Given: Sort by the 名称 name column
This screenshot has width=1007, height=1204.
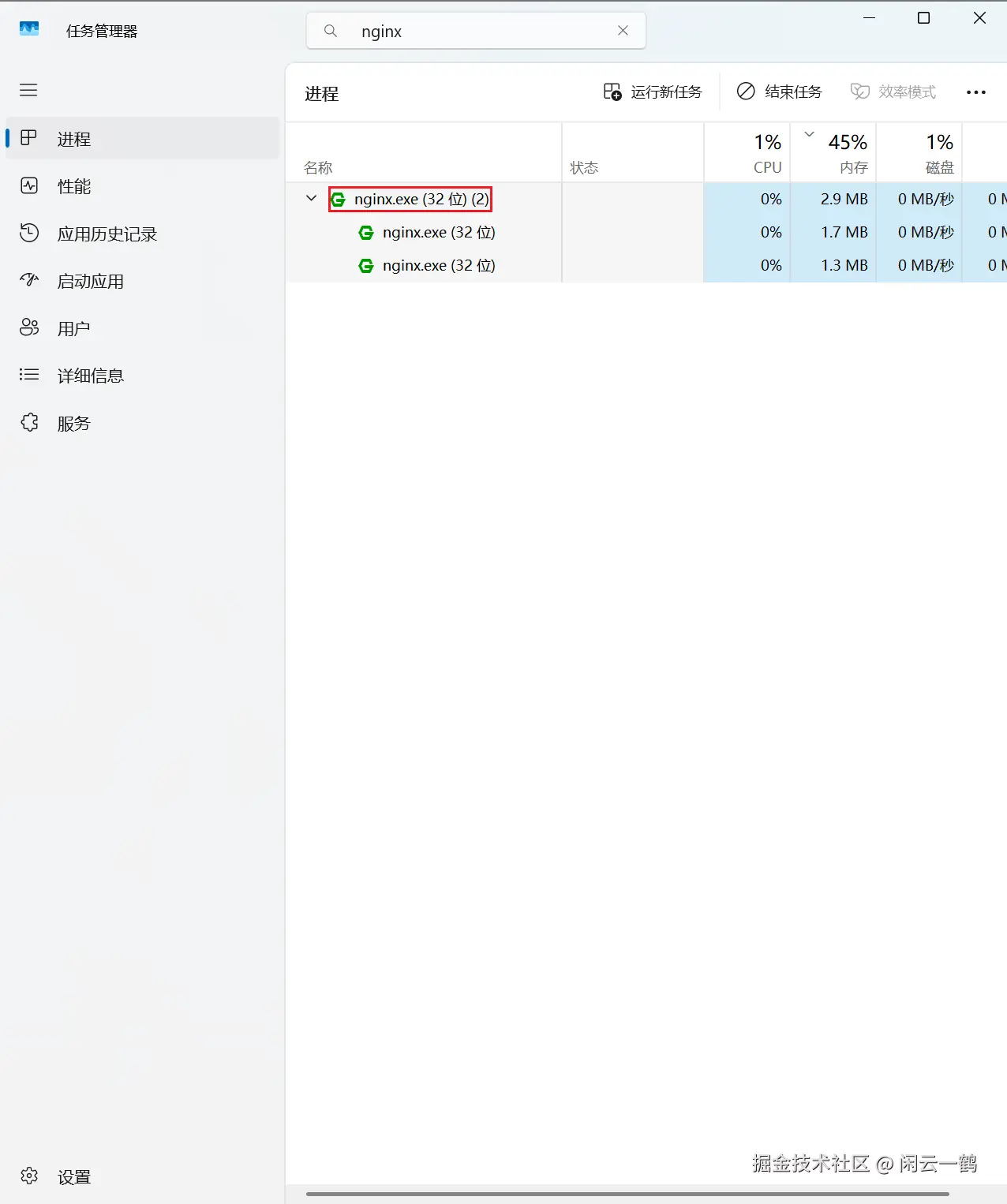Looking at the screenshot, I should point(424,152).
